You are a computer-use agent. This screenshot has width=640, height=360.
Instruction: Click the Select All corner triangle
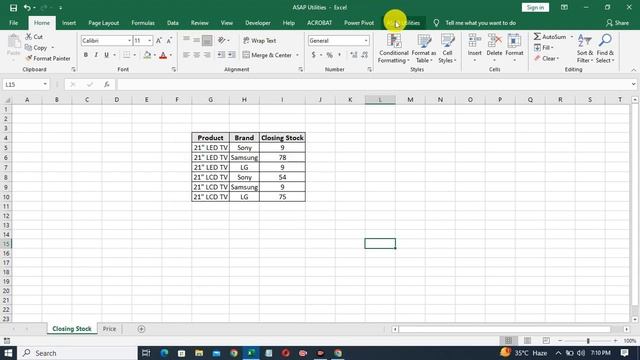point(6,100)
